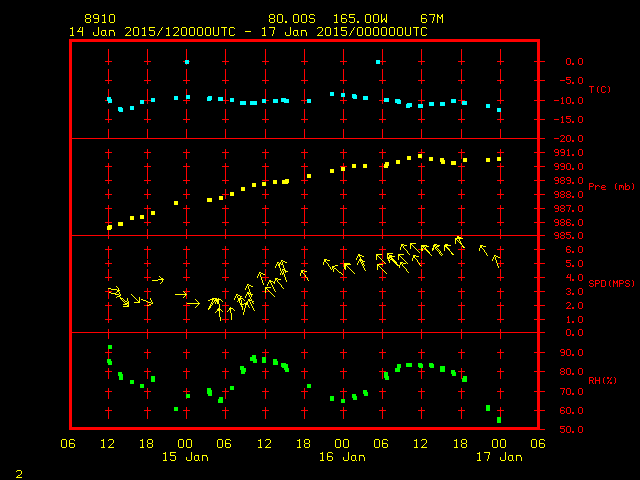Click the 1.0 wind speed tick label

point(574,320)
